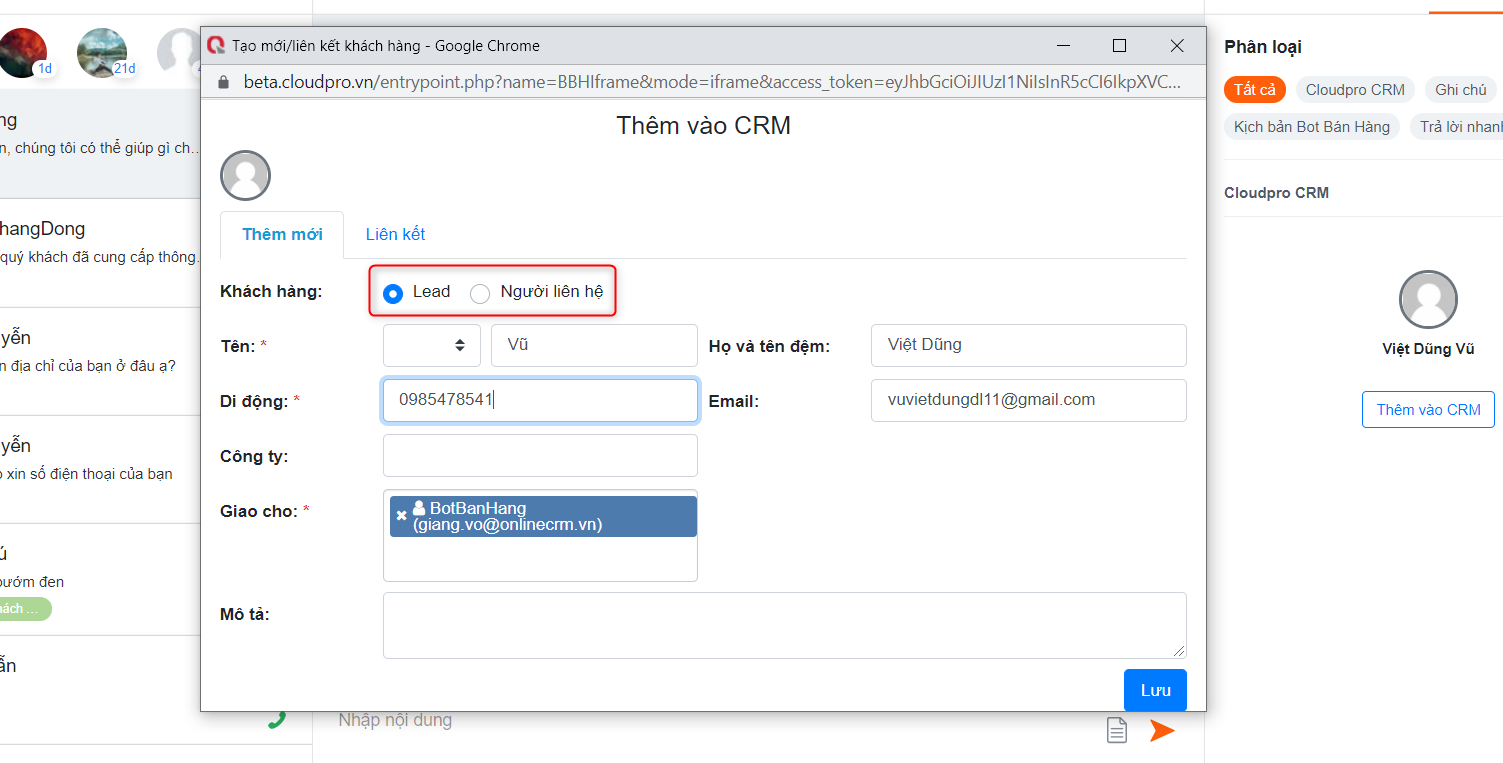The width and height of the screenshot is (1503, 763).
Task: Open the hangDong conversation in chat list
Action: tap(100, 253)
